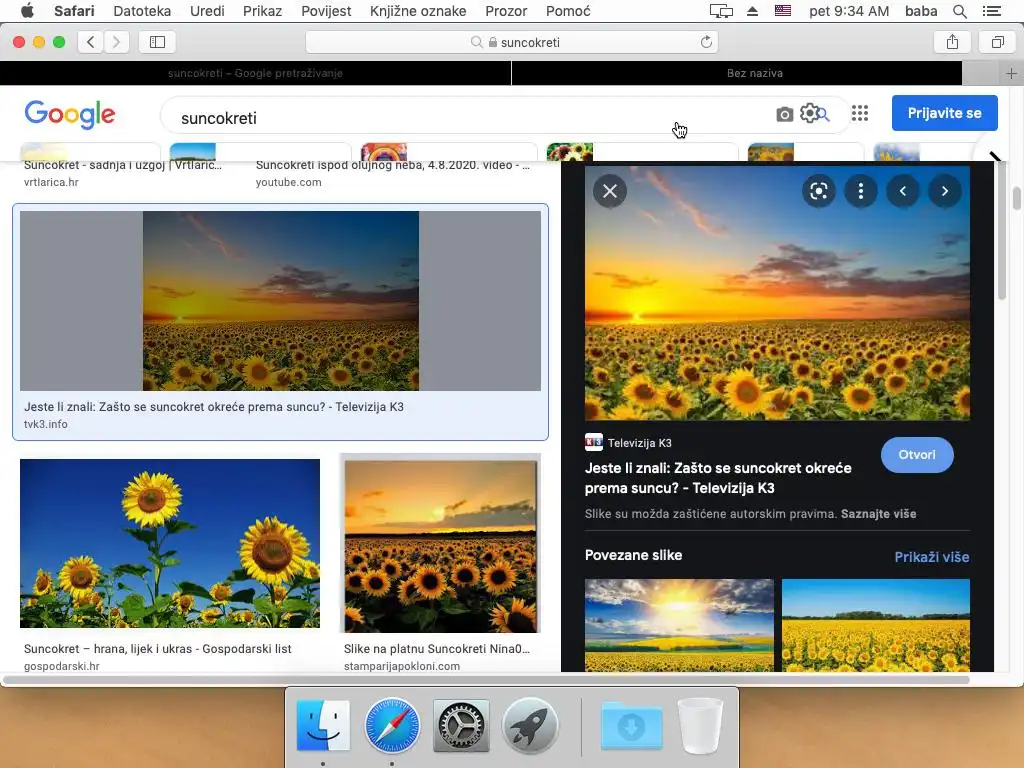Close the image preview panel
Image resolution: width=1024 pixels, height=768 pixels.
coord(610,191)
